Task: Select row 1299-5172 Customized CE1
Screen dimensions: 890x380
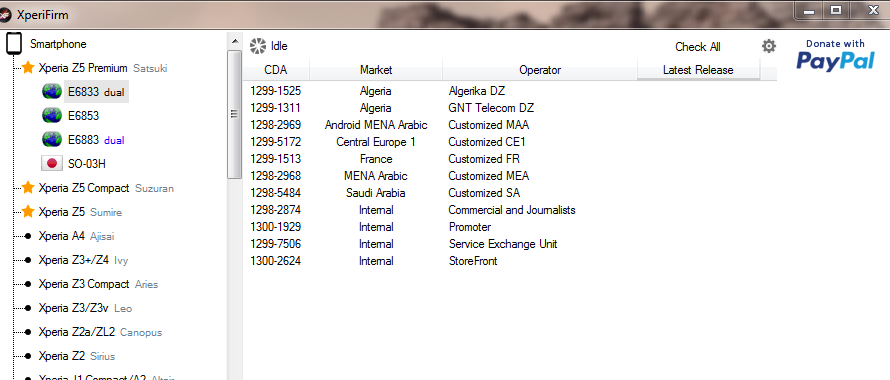Action: [510, 142]
